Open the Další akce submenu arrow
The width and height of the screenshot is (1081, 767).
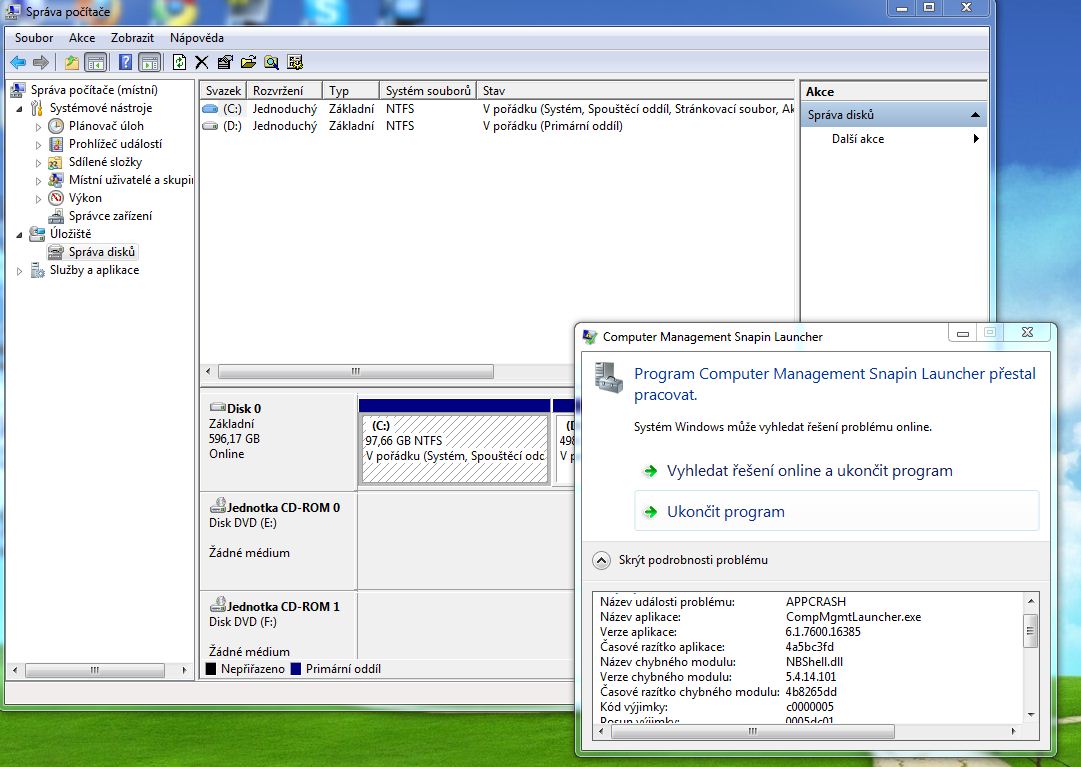coord(976,139)
